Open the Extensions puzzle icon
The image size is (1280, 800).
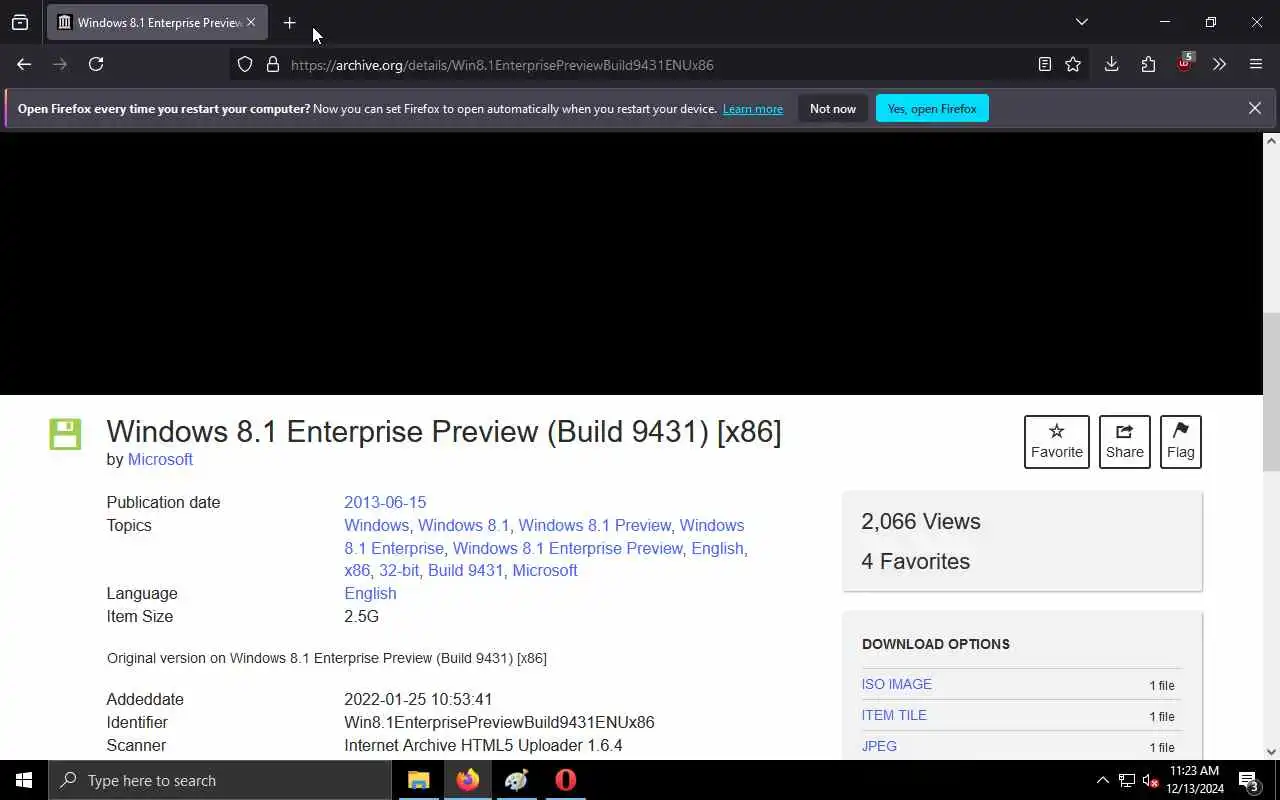tap(1148, 64)
